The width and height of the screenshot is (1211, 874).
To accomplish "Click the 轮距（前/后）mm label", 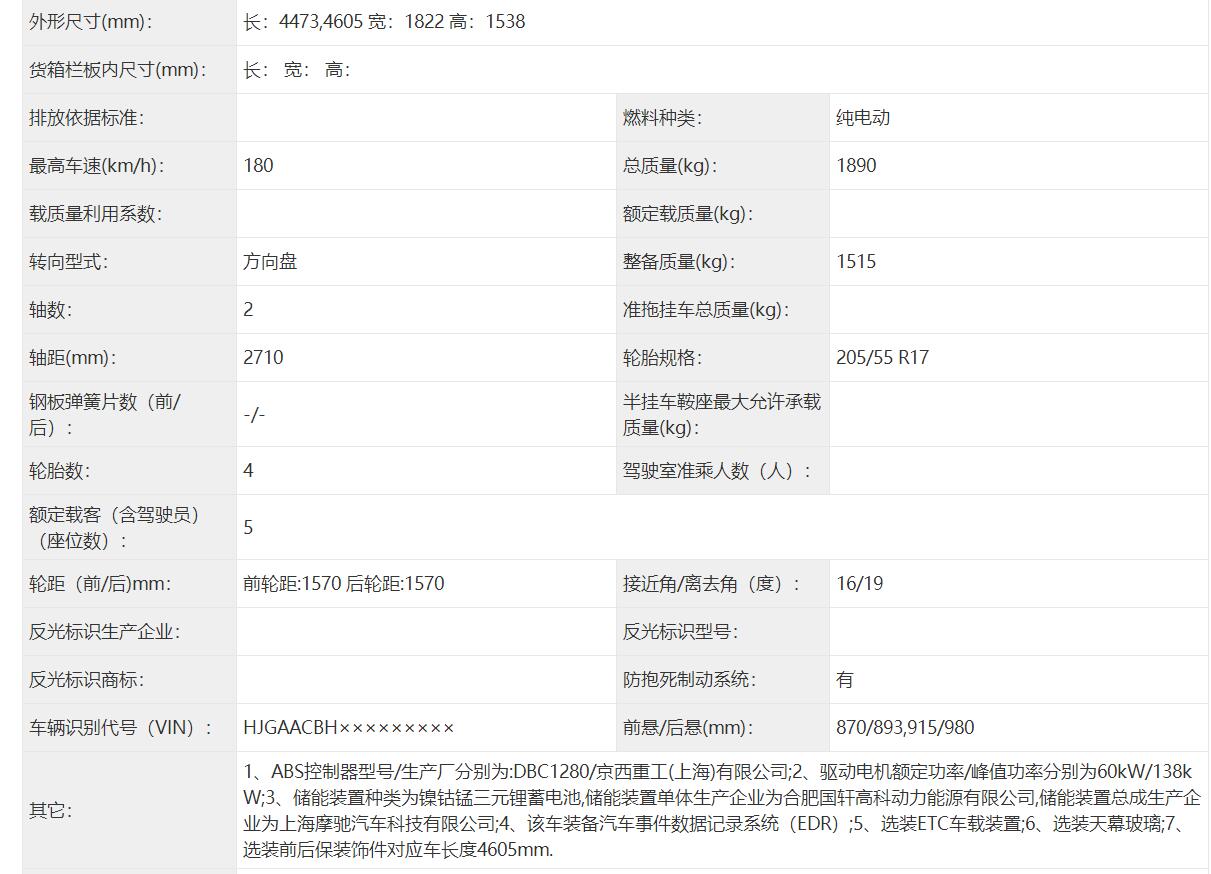I will (100, 584).
